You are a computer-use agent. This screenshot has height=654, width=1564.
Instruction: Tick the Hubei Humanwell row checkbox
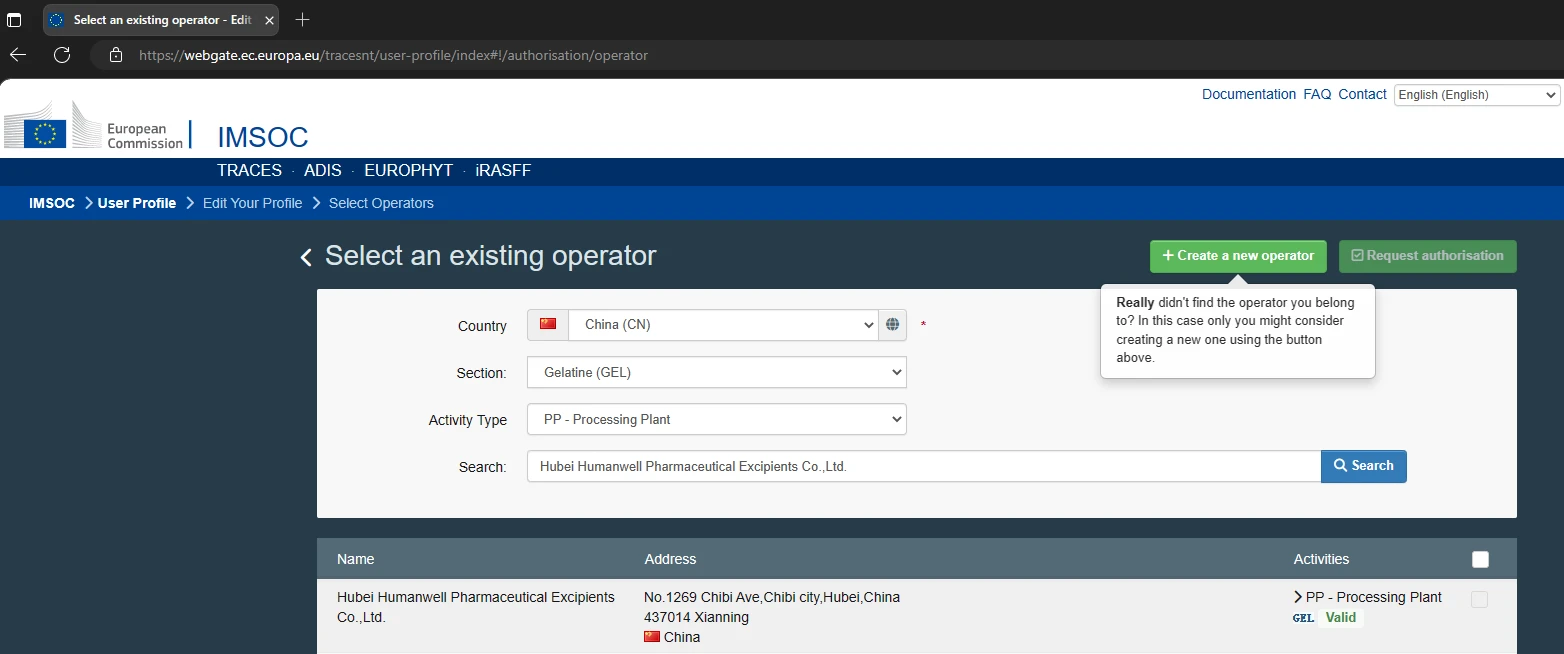click(1479, 599)
